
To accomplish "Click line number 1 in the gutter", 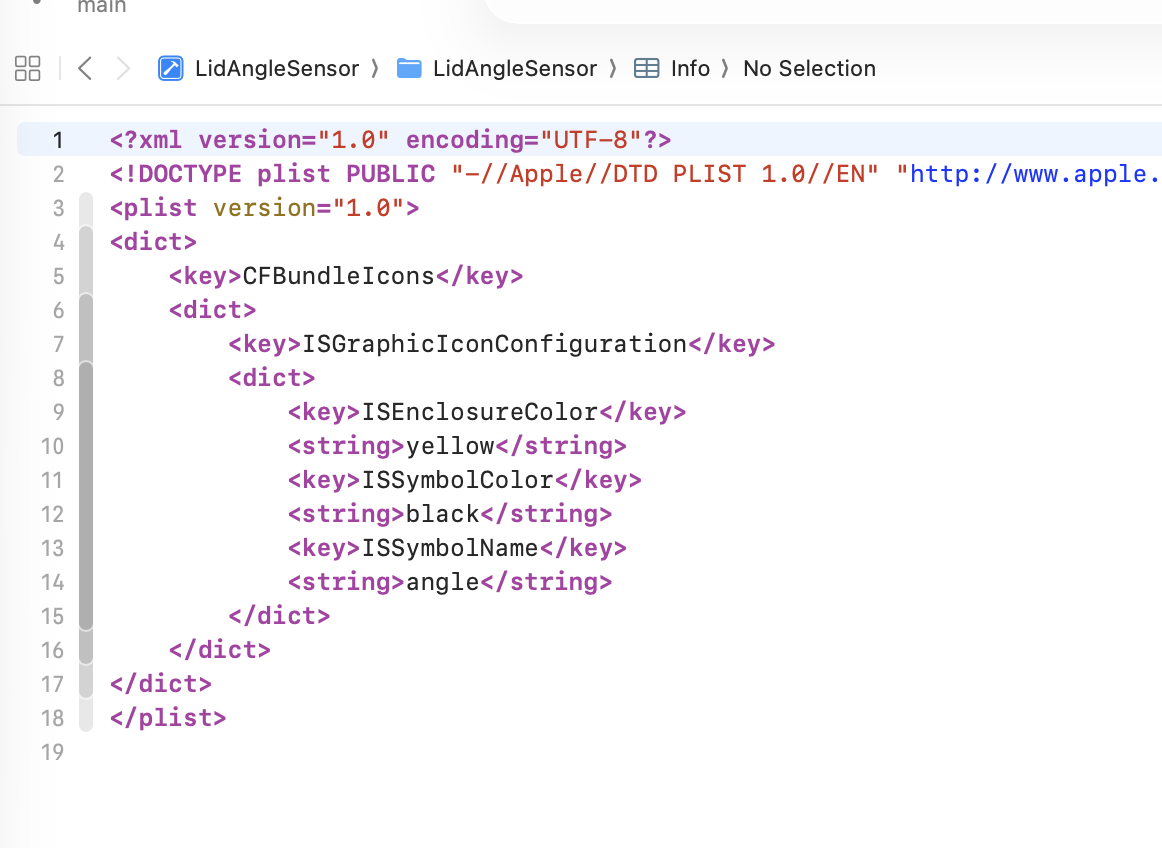I will 57,139.
